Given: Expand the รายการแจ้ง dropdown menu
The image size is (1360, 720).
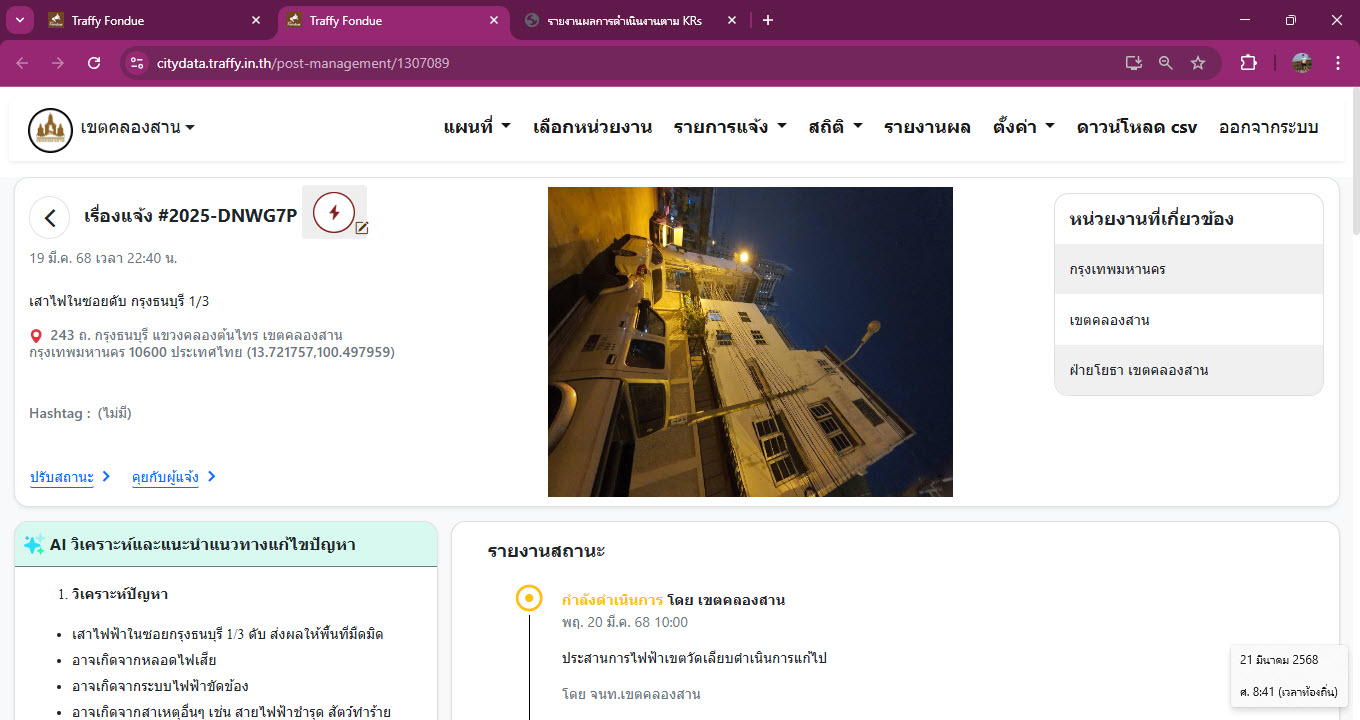Looking at the screenshot, I should pos(730,127).
